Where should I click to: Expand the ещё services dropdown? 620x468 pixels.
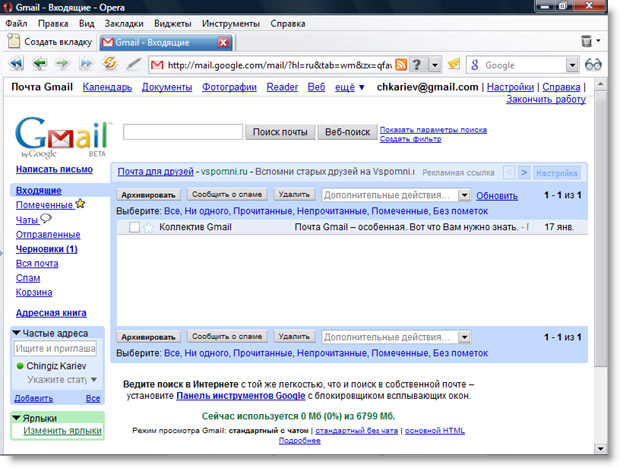pos(361,87)
